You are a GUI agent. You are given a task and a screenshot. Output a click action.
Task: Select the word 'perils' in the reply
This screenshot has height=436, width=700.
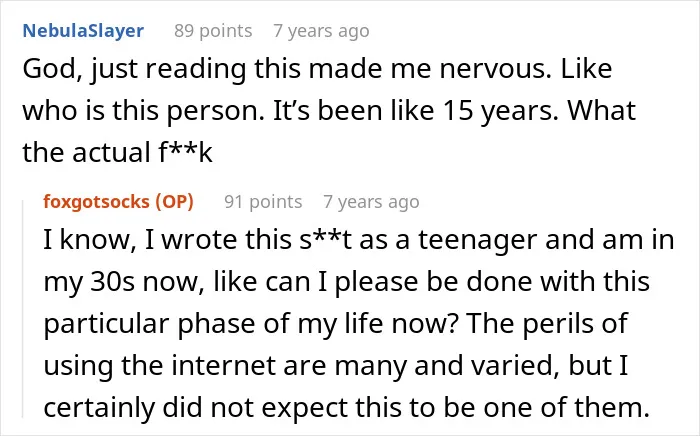pos(558,324)
